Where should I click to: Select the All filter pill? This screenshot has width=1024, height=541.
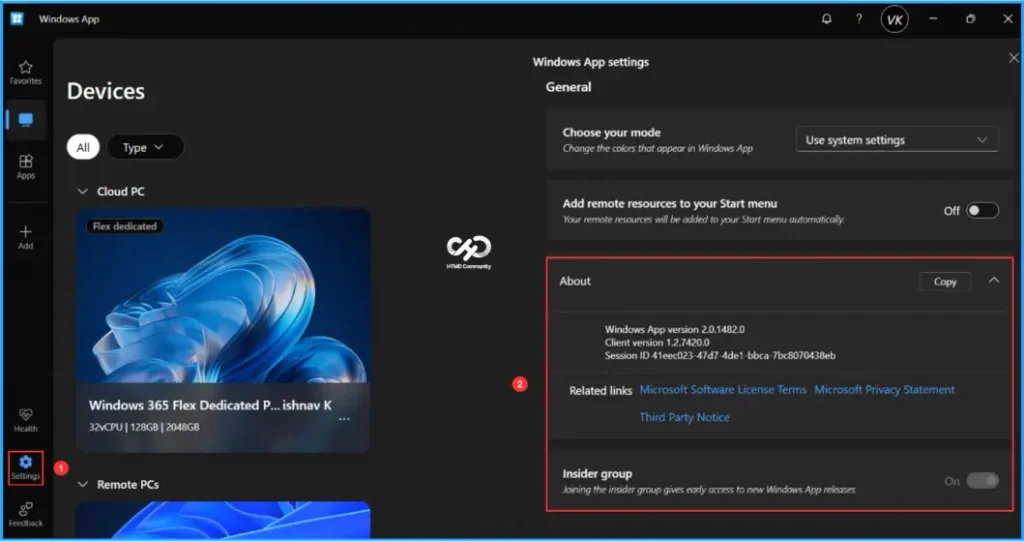click(x=83, y=147)
